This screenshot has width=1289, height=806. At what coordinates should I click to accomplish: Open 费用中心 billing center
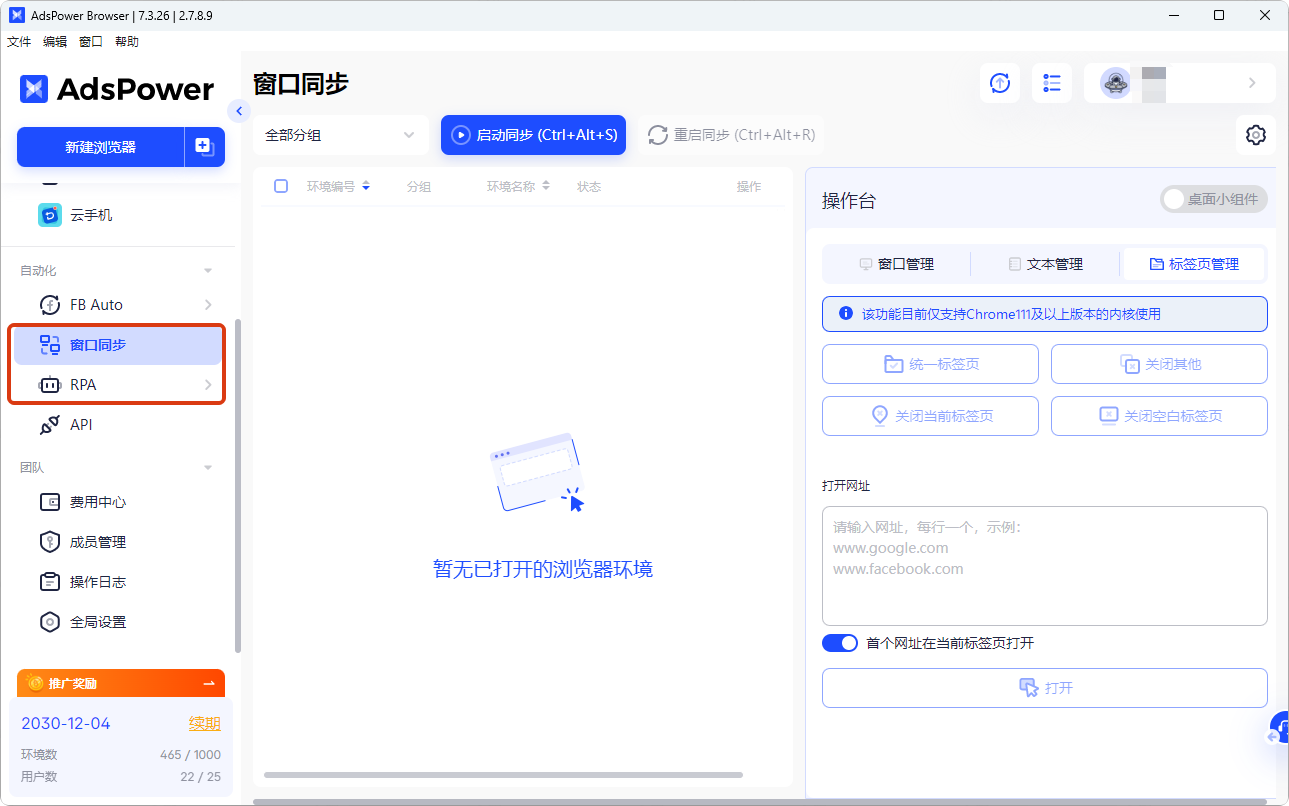point(97,502)
